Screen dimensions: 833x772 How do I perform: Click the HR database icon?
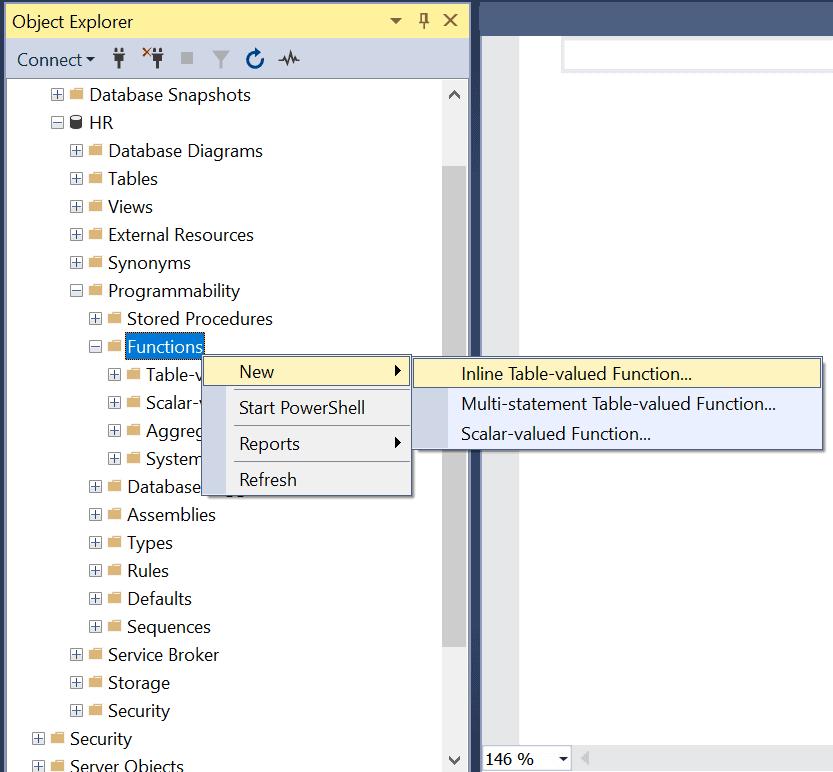click(76, 122)
